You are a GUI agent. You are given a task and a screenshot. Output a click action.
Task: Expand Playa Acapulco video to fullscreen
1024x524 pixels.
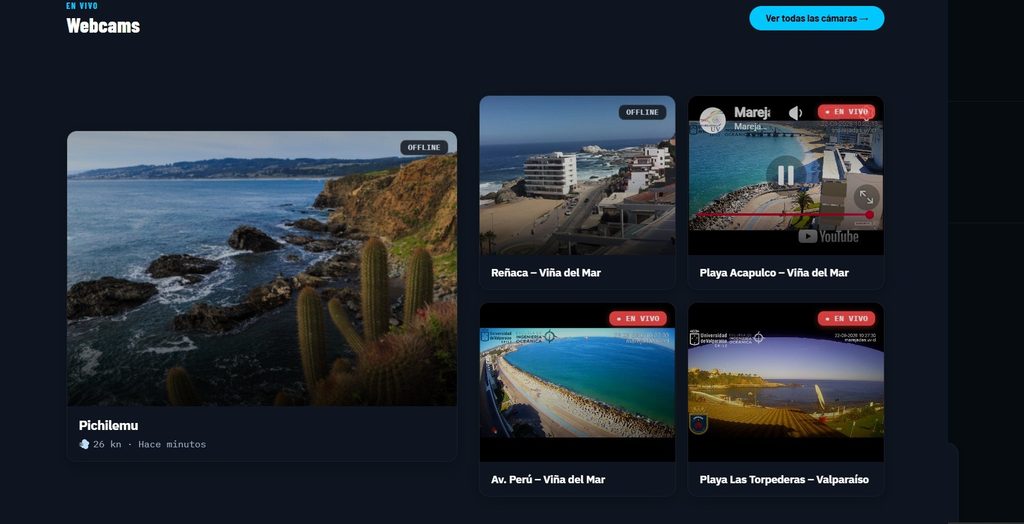click(x=867, y=197)
